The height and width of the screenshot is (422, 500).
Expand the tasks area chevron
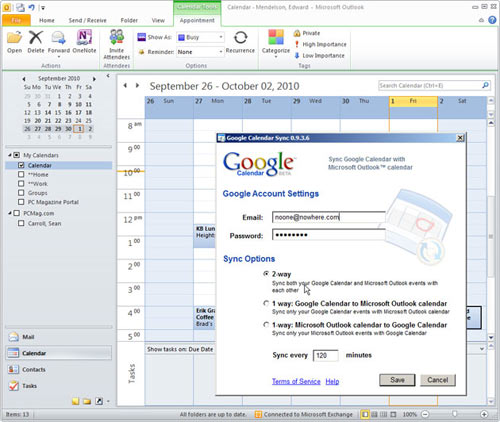point(482,349)
